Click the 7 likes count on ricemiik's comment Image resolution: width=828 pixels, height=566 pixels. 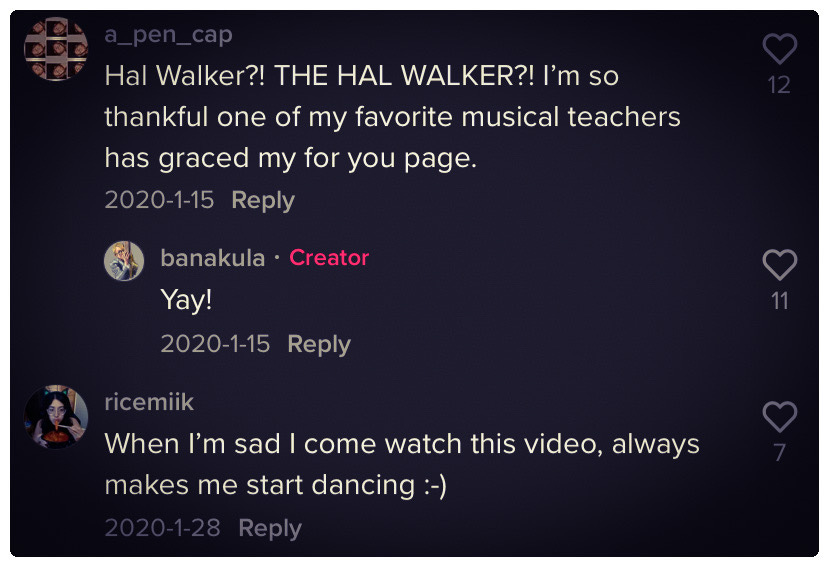coord(779,452)
